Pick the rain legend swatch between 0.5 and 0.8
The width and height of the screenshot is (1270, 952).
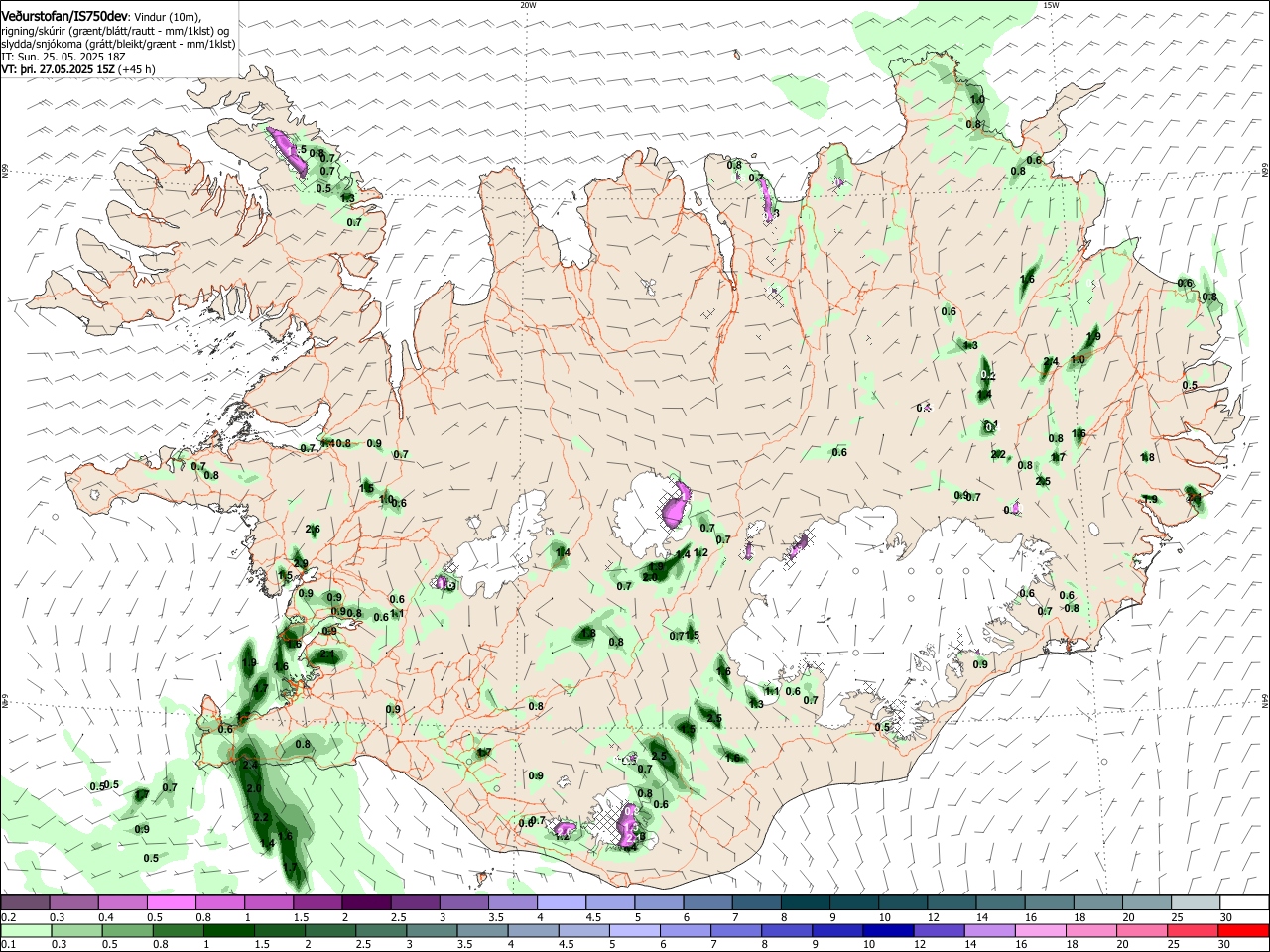(126, 930)
